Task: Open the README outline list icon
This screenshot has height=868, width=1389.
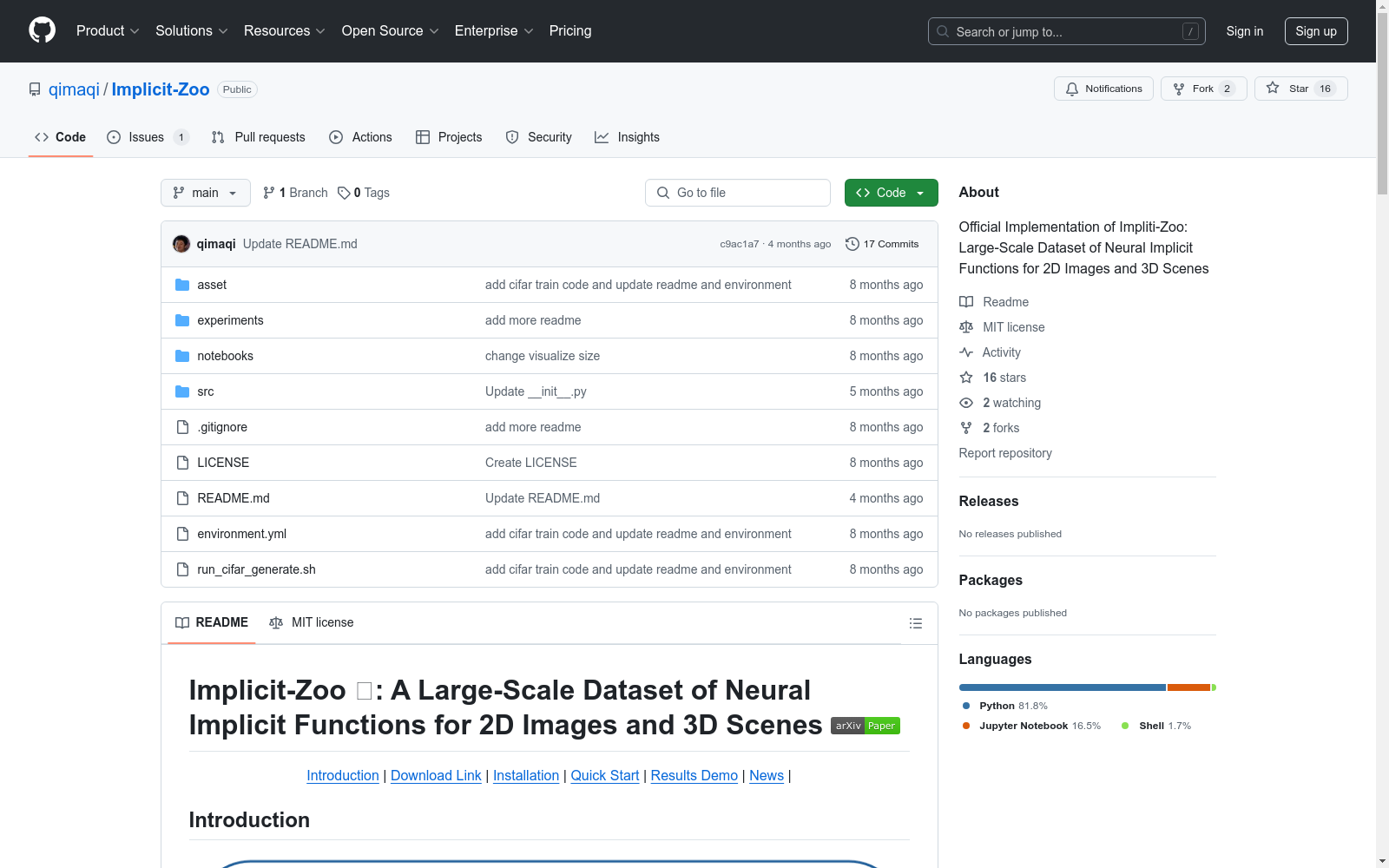Action: coord(916,623)
